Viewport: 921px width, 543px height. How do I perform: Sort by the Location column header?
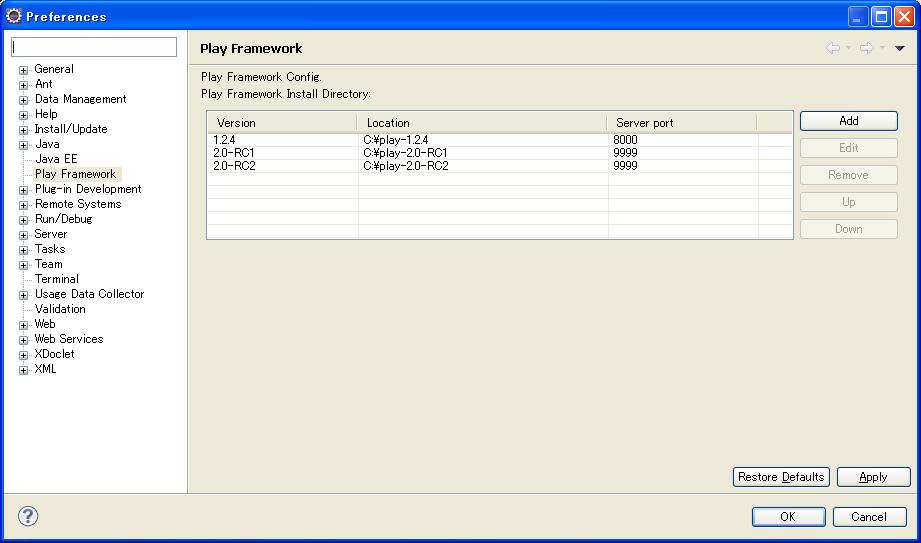point(482,123)
